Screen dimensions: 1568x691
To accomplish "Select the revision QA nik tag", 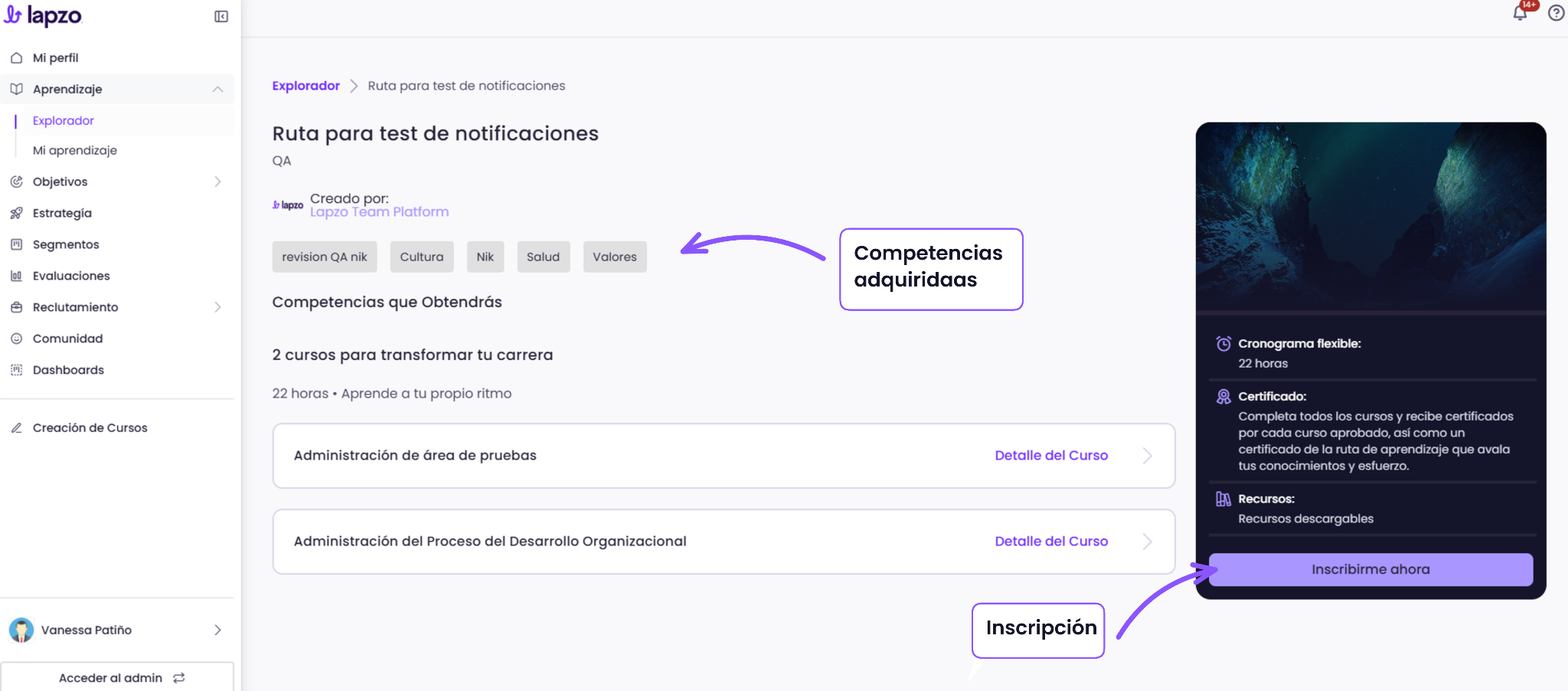I will pos(325,257).
